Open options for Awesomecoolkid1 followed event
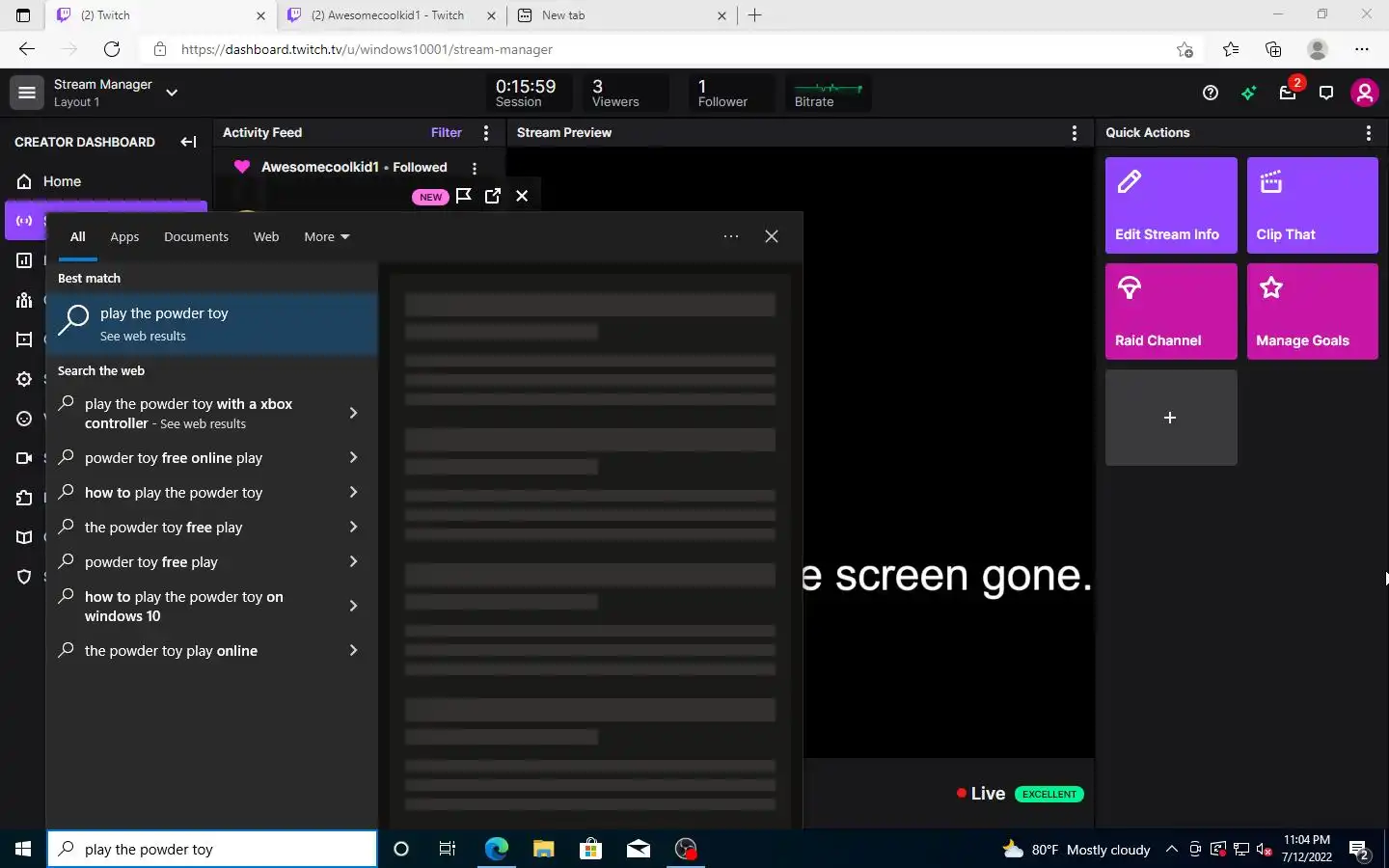 click(x=474, y=168)
